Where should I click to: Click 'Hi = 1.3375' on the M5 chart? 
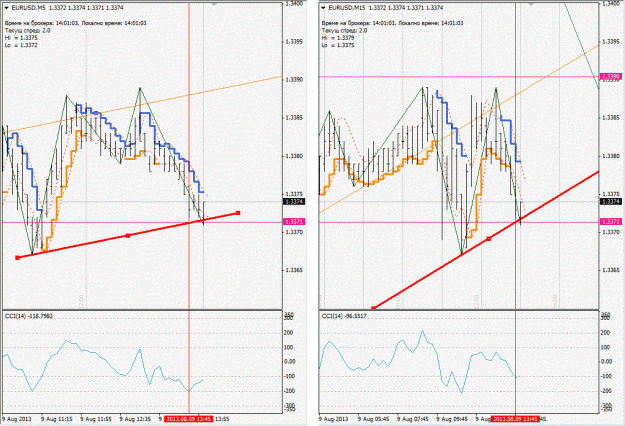[21, 38]
